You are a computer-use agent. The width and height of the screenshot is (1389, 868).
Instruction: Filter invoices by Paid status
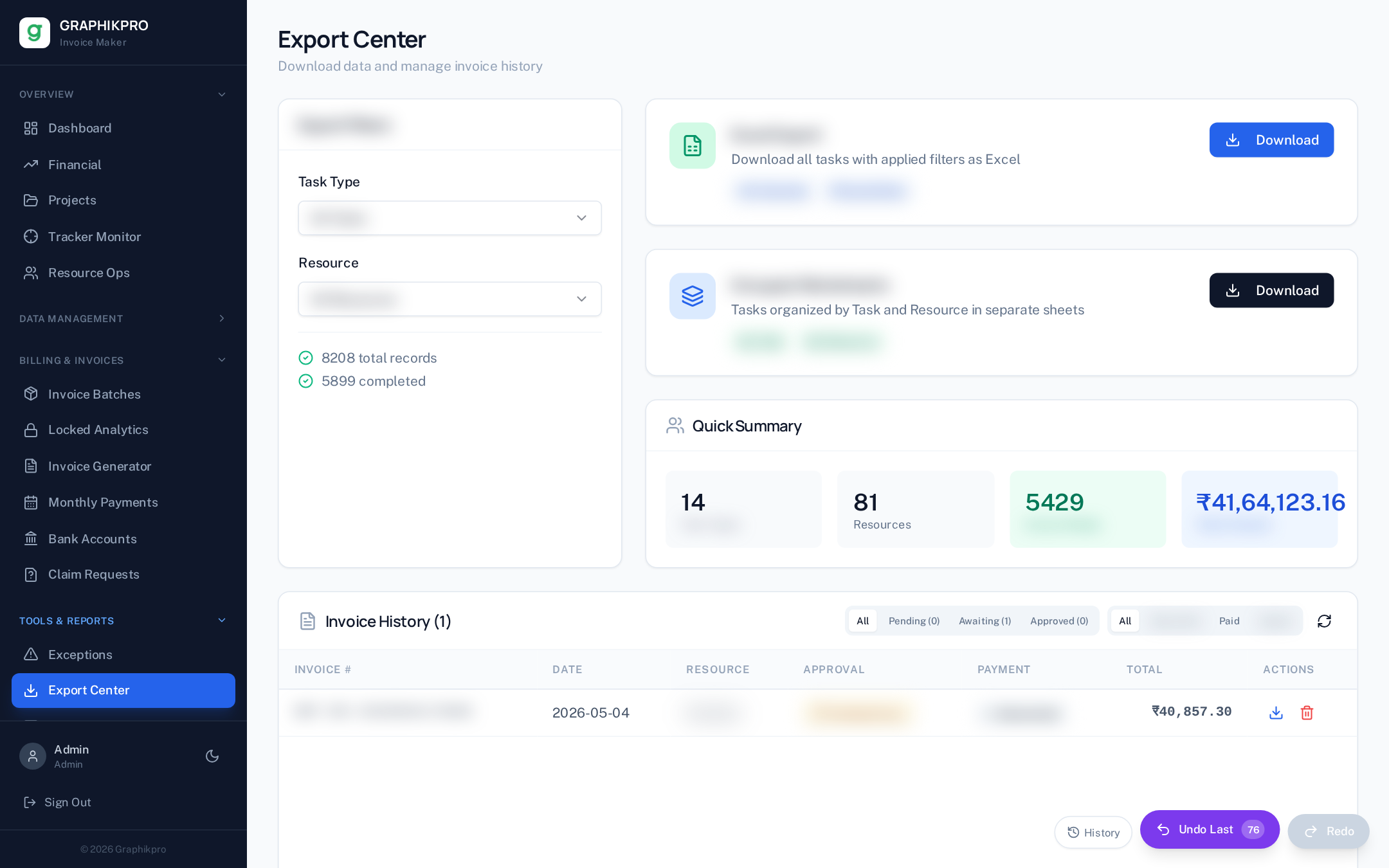pyautogui.click(x=1229, y=621)
